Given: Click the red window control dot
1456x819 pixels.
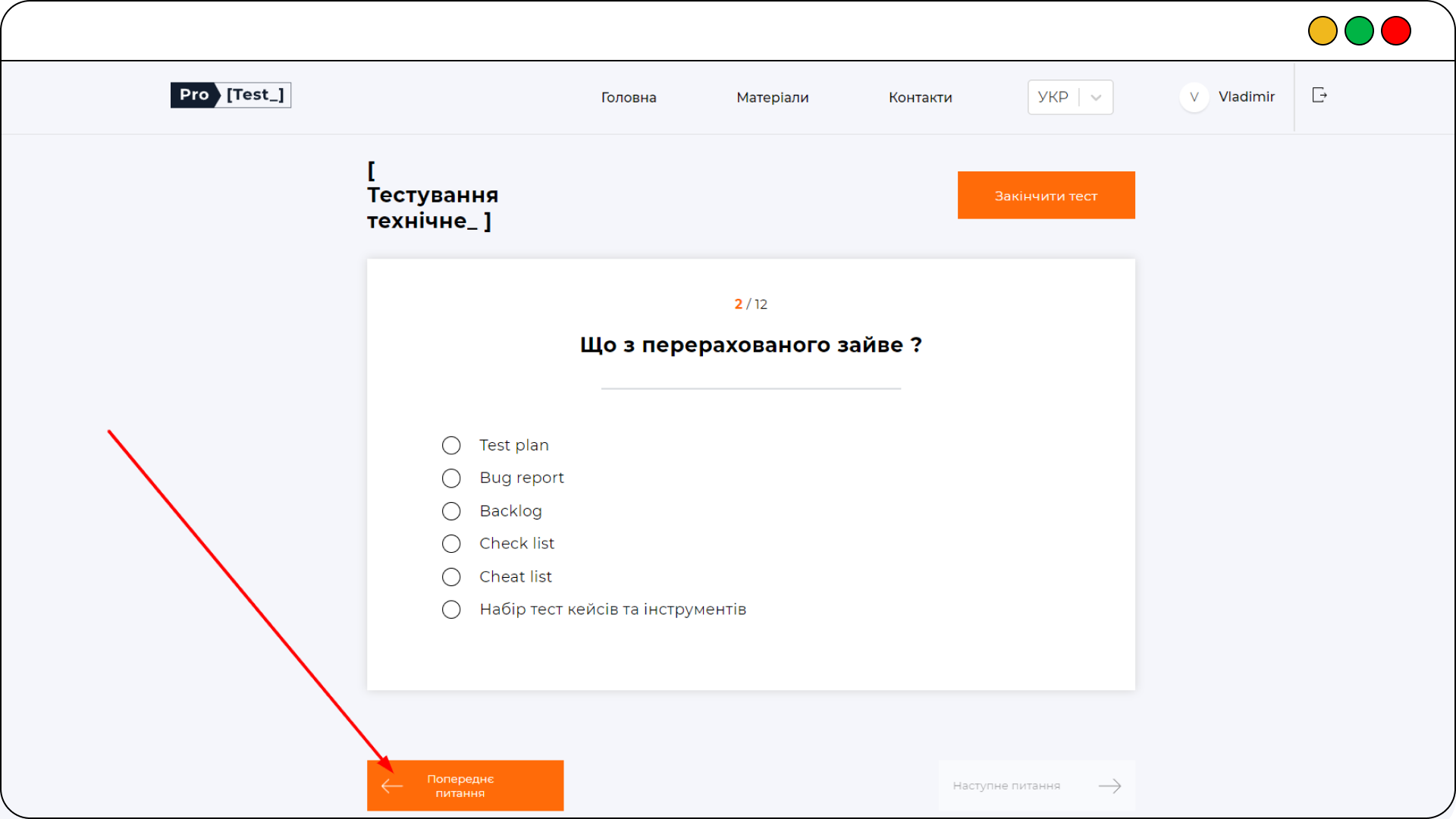Looking at the screenshot, I should [x=1395, y=31].
